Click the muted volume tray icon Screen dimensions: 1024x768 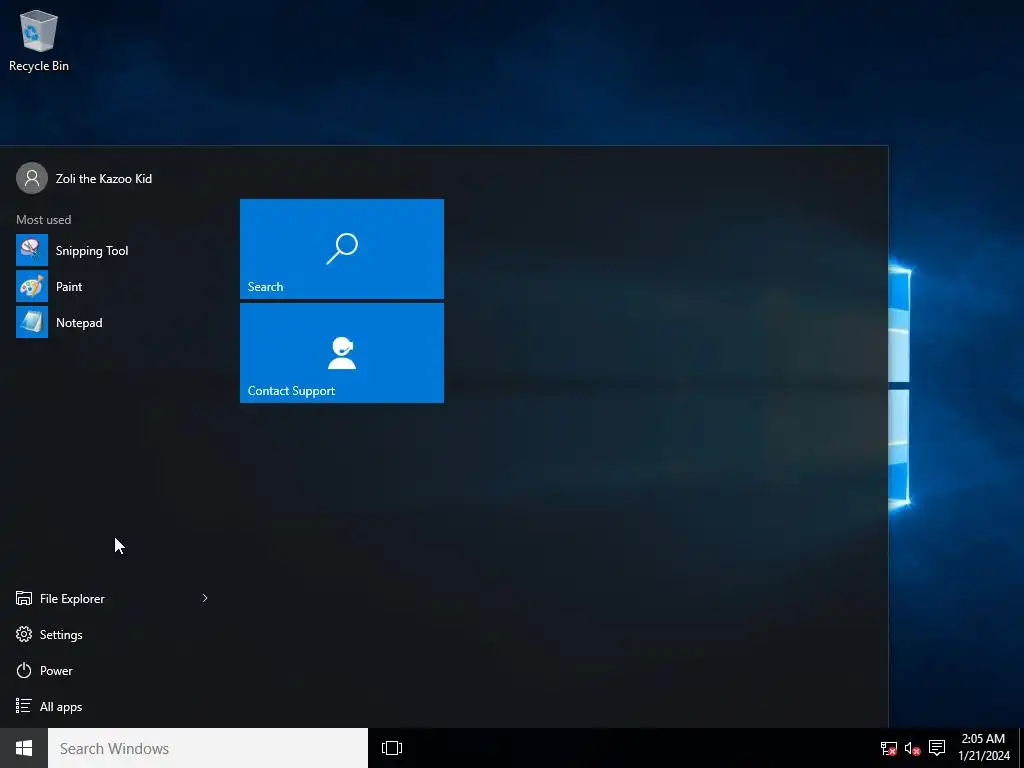912,748
